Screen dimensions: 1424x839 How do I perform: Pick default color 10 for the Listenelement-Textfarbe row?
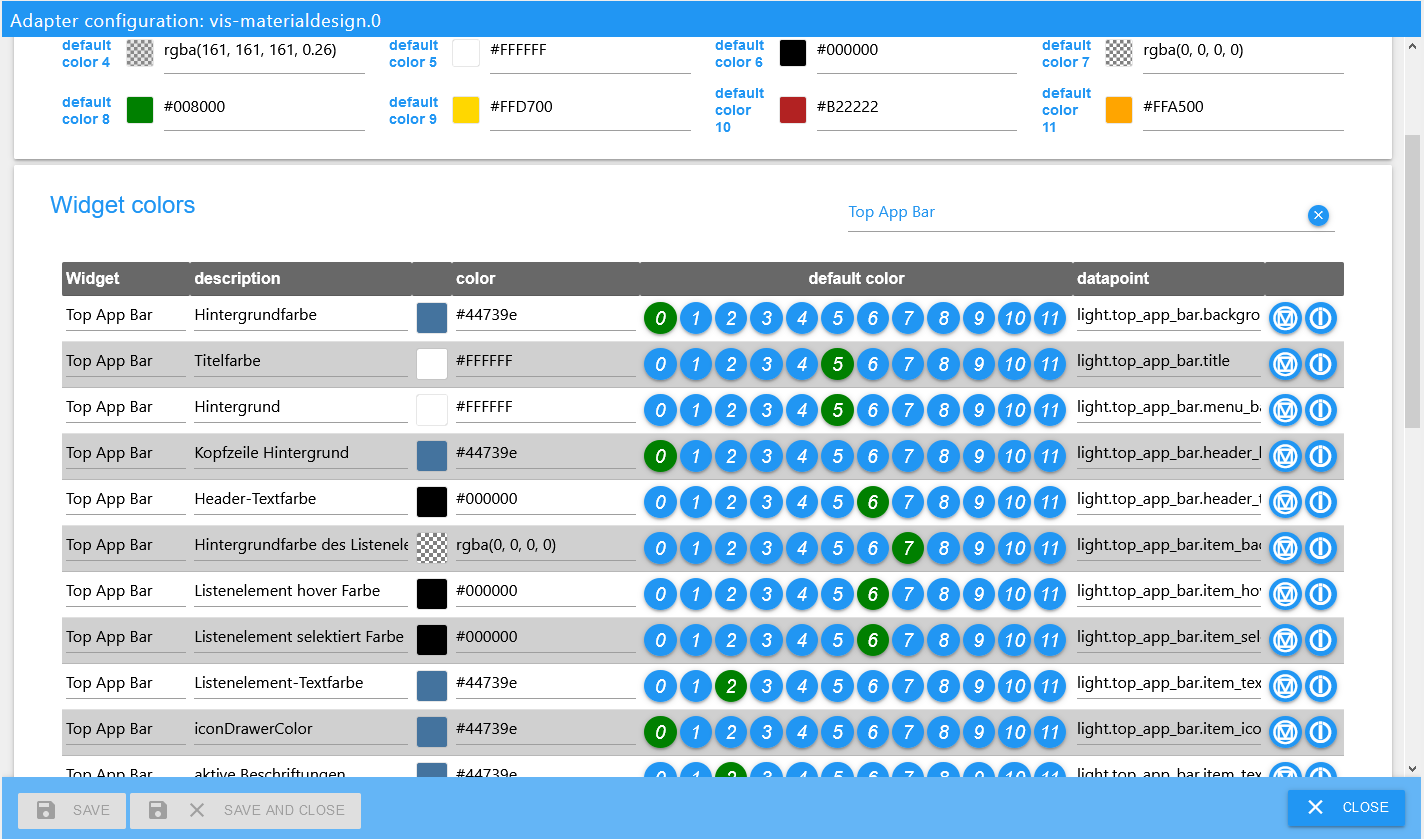coord(1014,687)
